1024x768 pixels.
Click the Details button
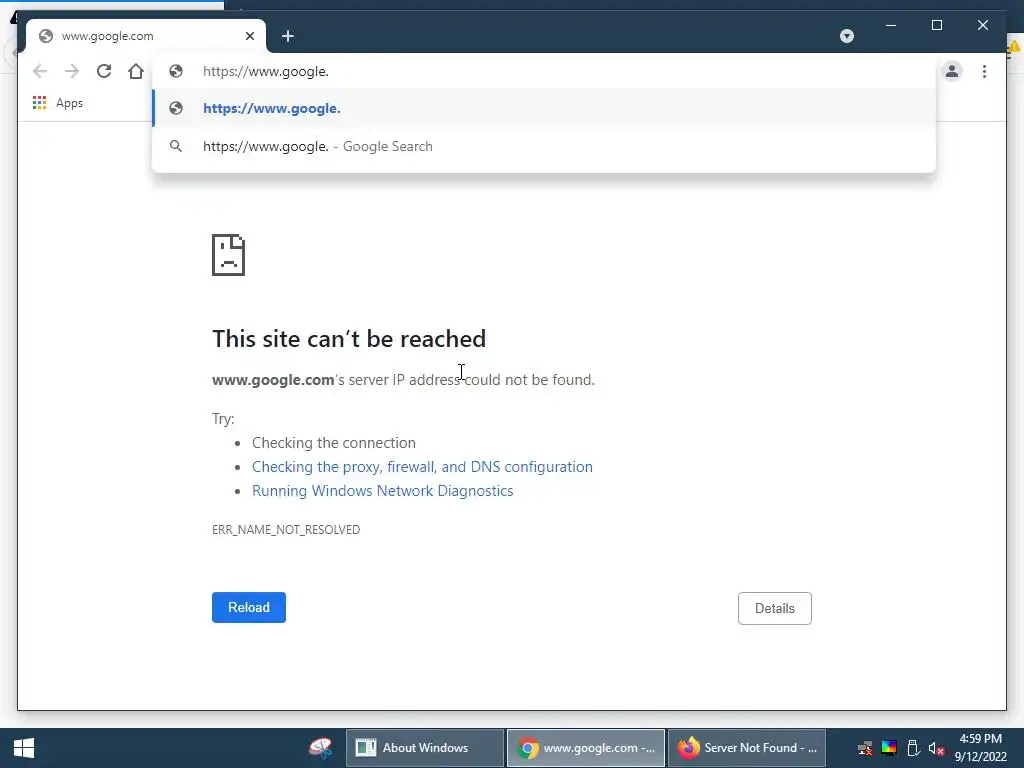(x=775, y=608)
